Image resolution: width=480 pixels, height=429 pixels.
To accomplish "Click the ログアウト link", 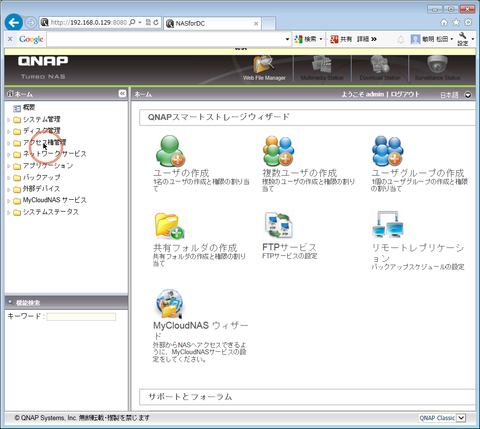I will point(405,94).
